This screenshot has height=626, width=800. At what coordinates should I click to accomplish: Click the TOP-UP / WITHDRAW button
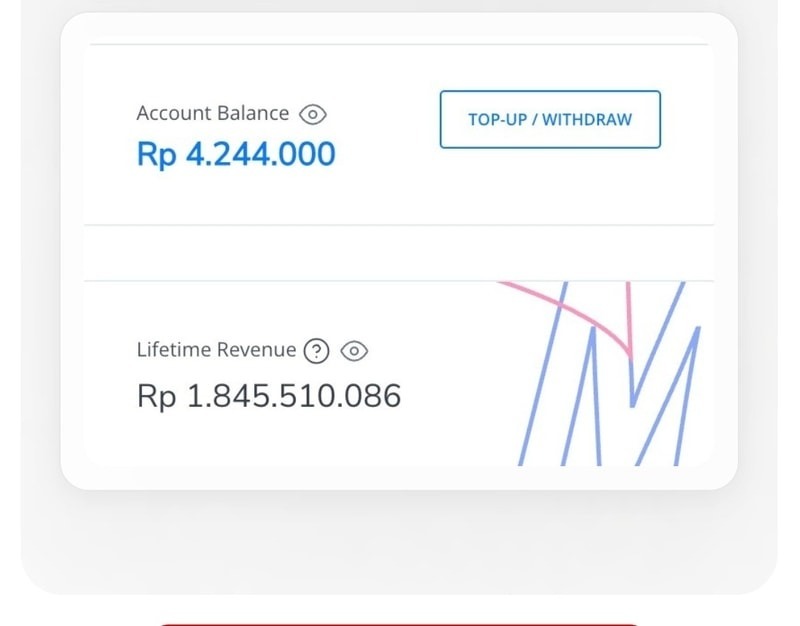tap(550, 120)
